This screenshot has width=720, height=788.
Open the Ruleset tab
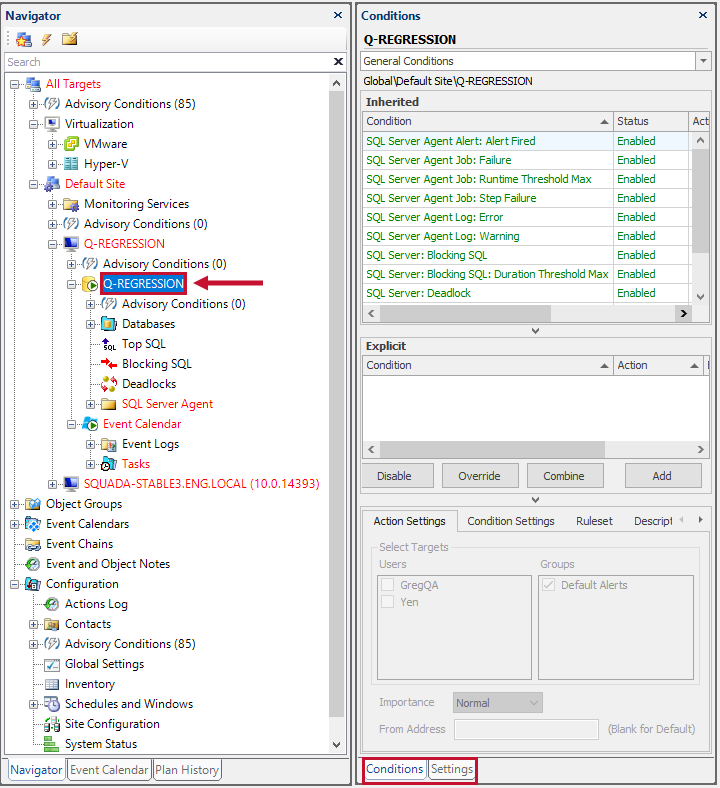point(594,521)
